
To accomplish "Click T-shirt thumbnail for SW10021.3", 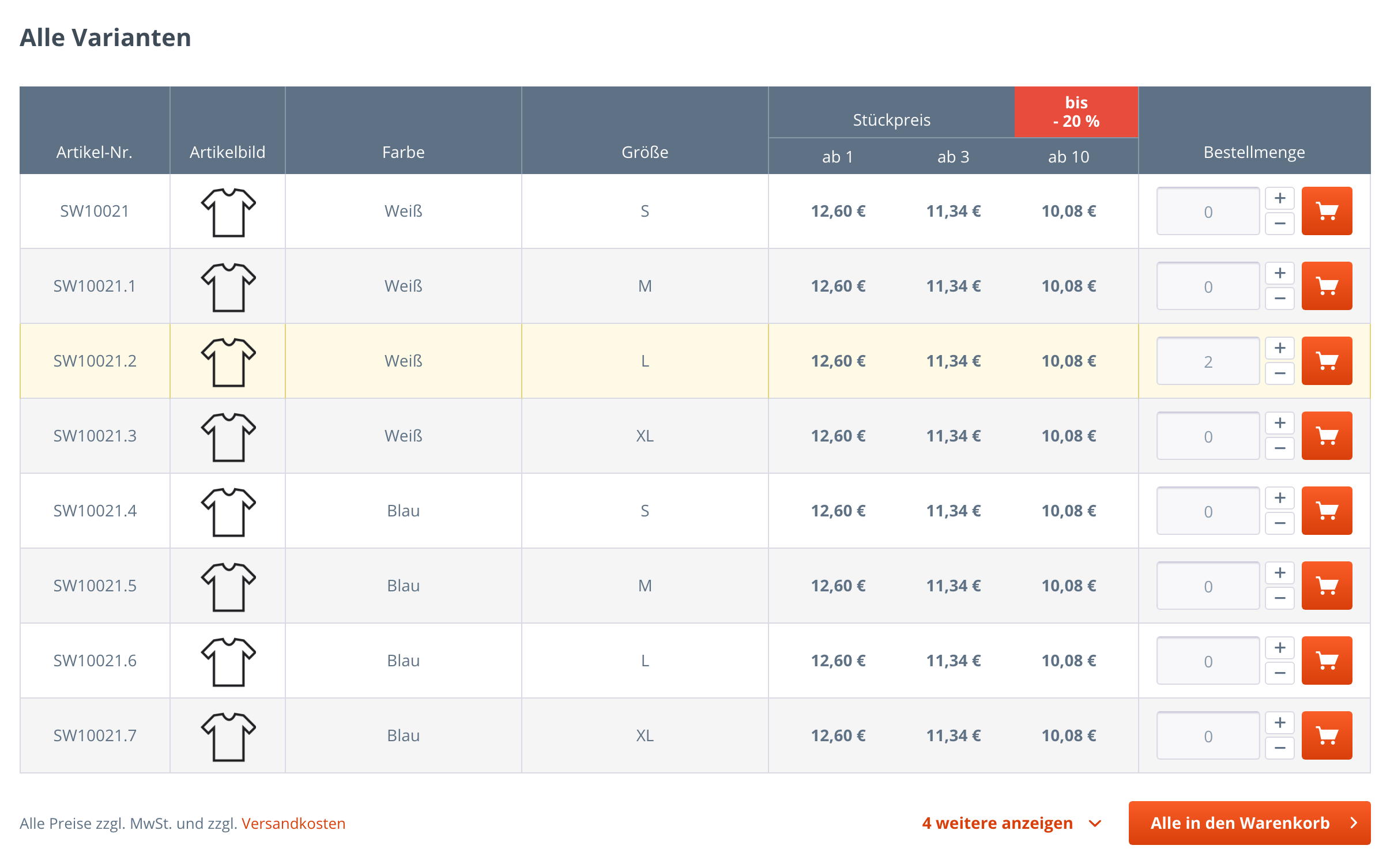I will pyautogui.click(x=228, y=437).
